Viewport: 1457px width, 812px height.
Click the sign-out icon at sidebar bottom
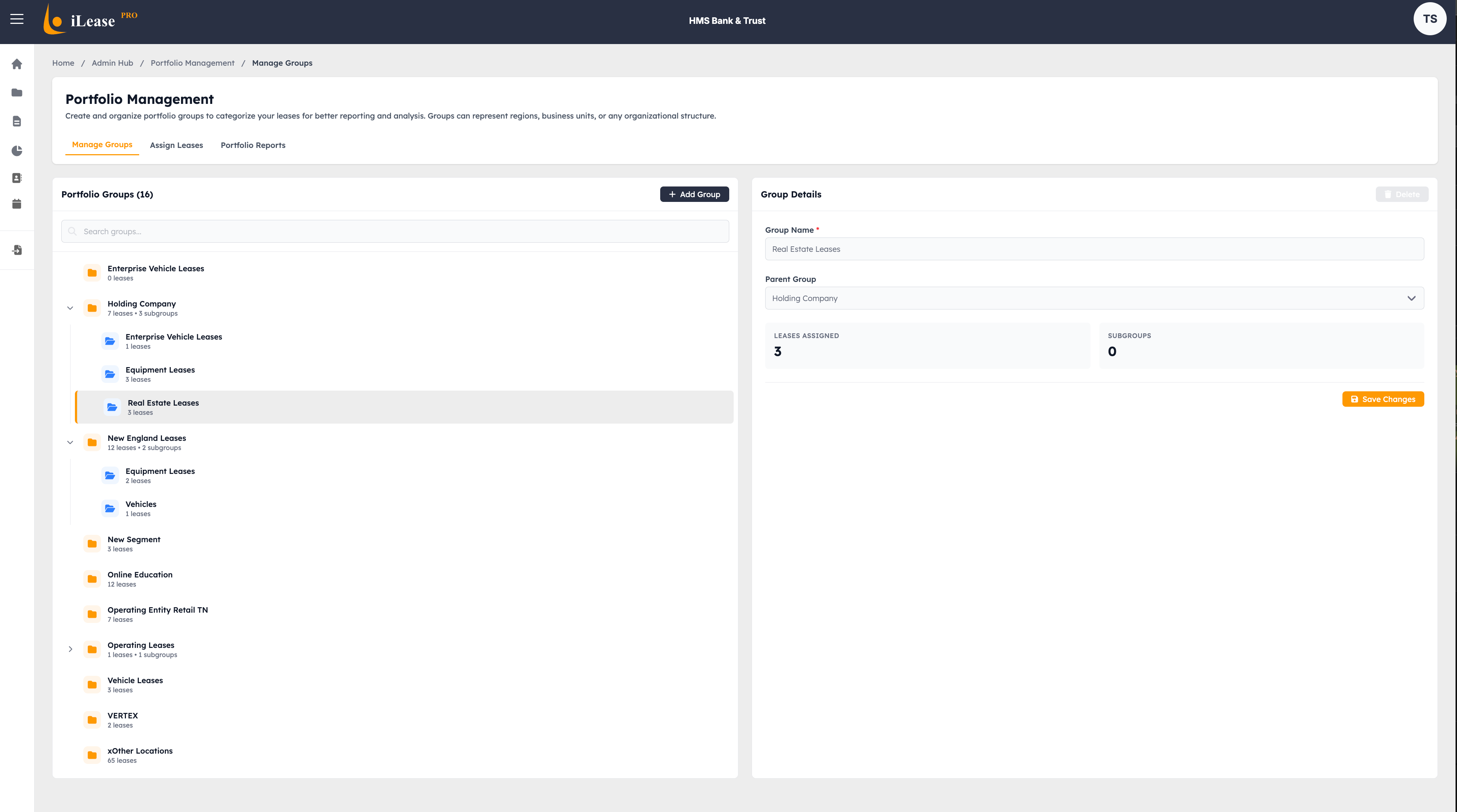click(17, 250)
